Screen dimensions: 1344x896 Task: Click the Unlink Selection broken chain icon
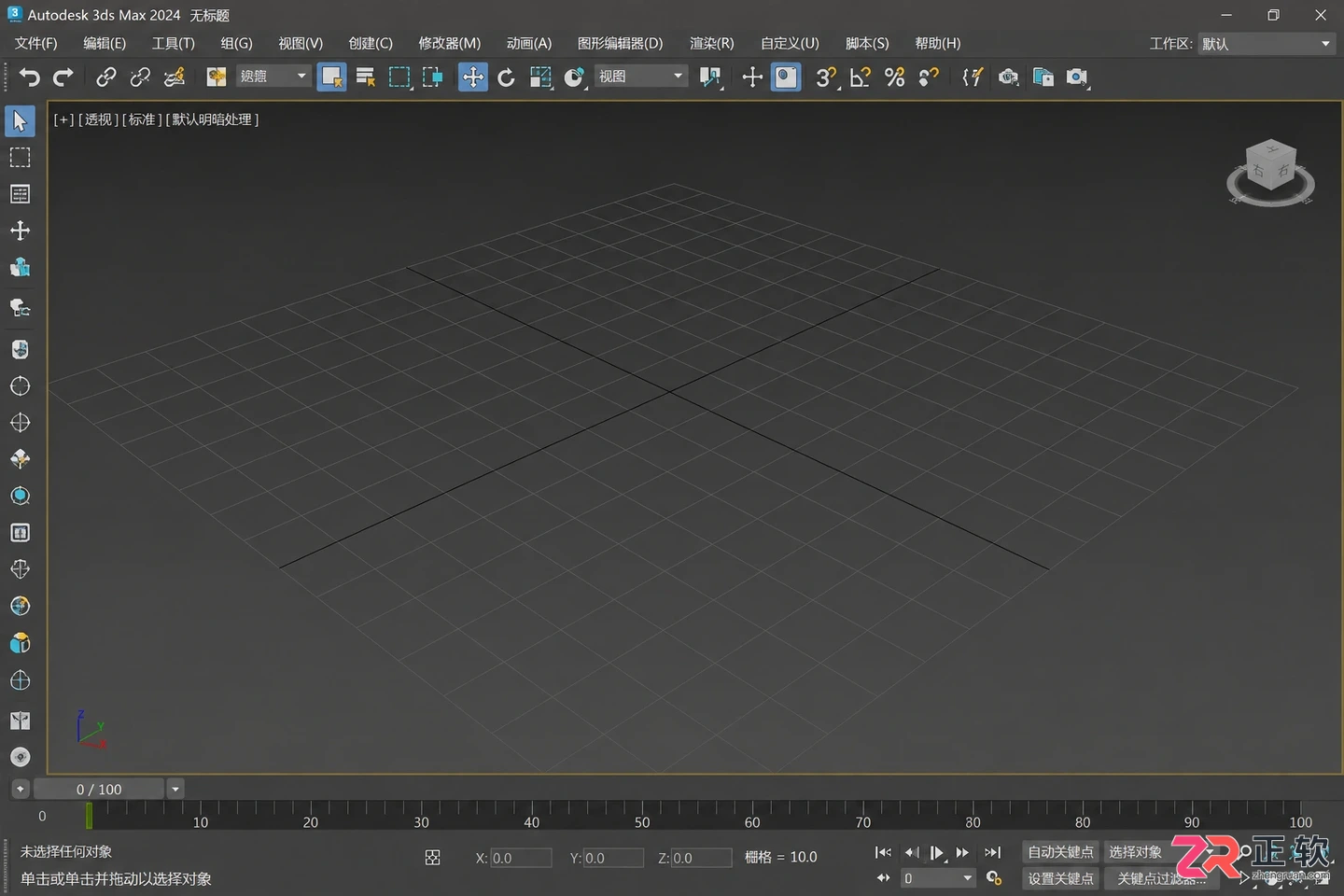click(x=140, y=77)
